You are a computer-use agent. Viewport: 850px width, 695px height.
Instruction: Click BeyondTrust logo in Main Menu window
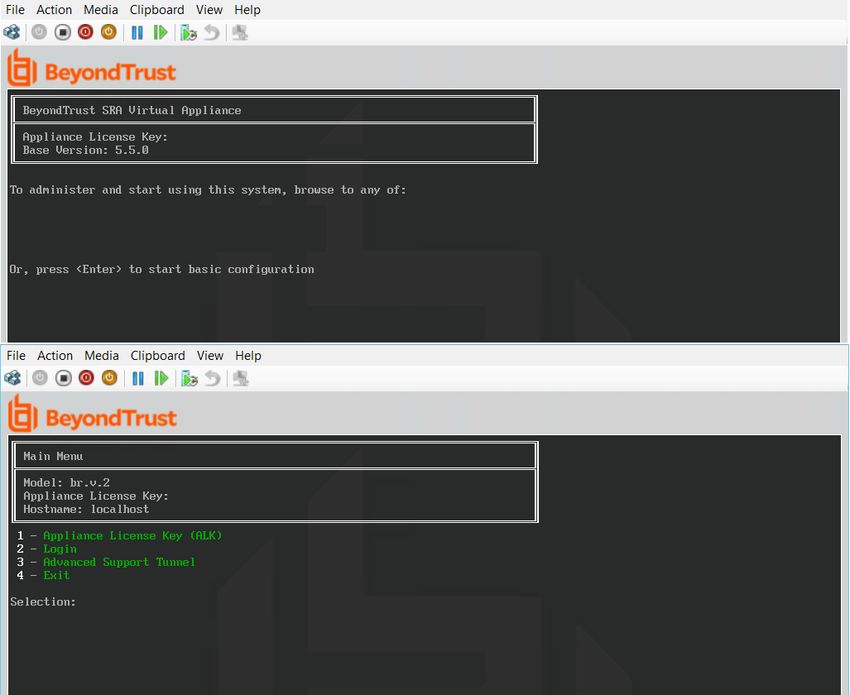point(92,414)
